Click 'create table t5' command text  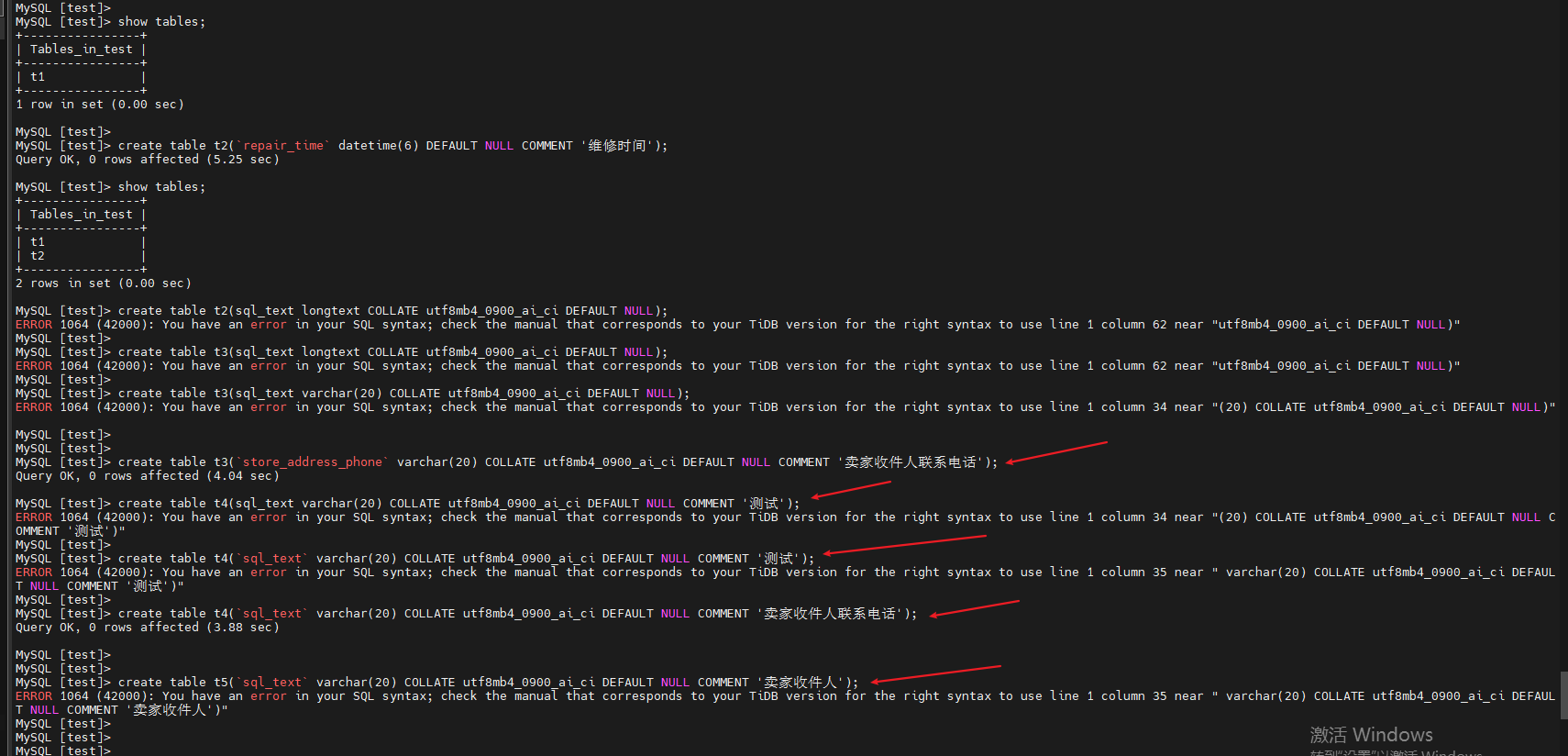click(174, 683)
